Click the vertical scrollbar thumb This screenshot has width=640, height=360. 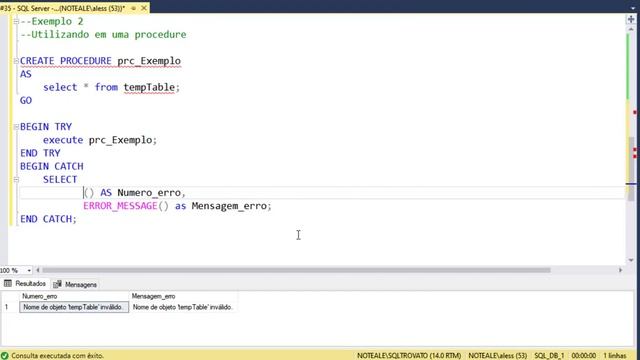point(632,169)
